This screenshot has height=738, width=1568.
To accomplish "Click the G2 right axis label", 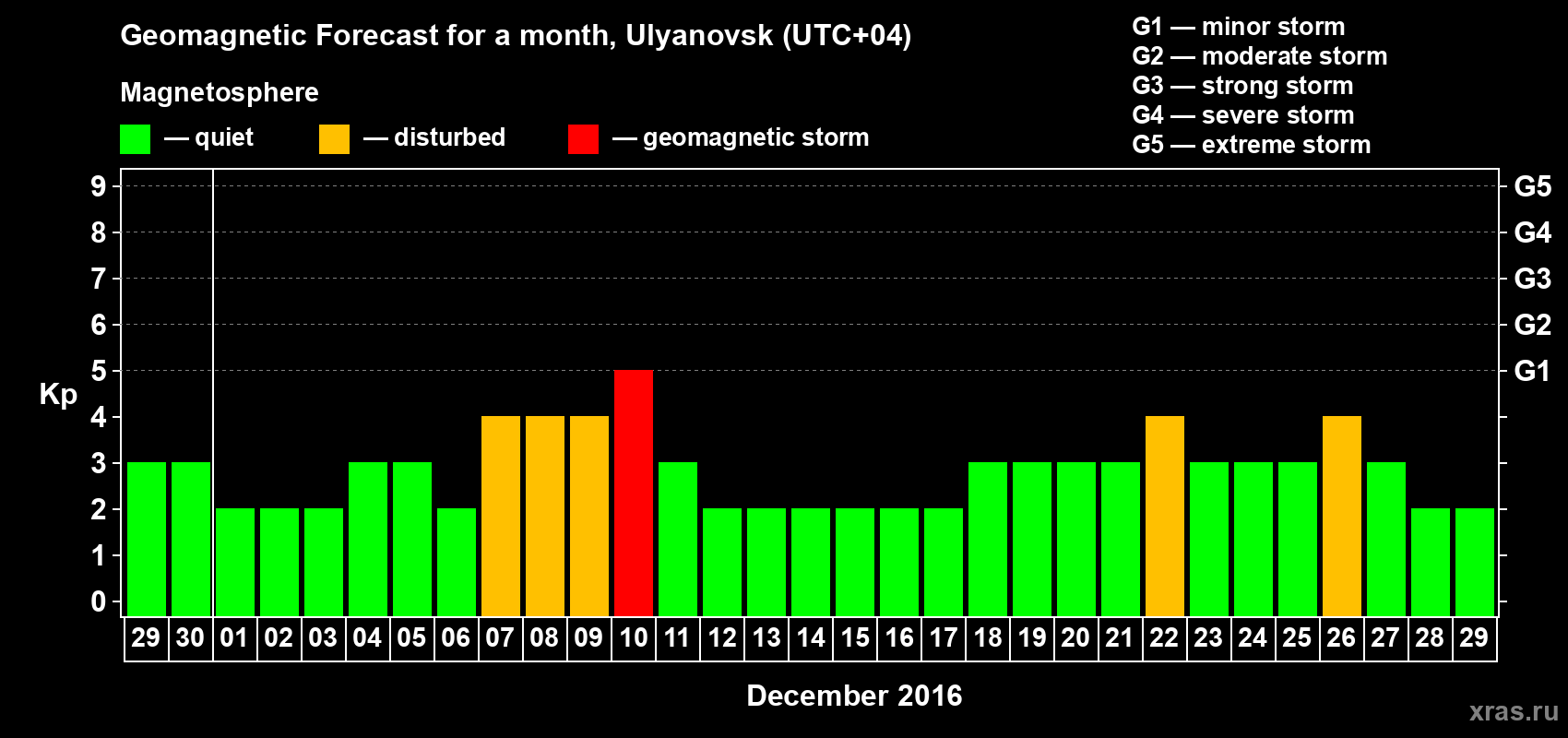I will point(1533,325).
